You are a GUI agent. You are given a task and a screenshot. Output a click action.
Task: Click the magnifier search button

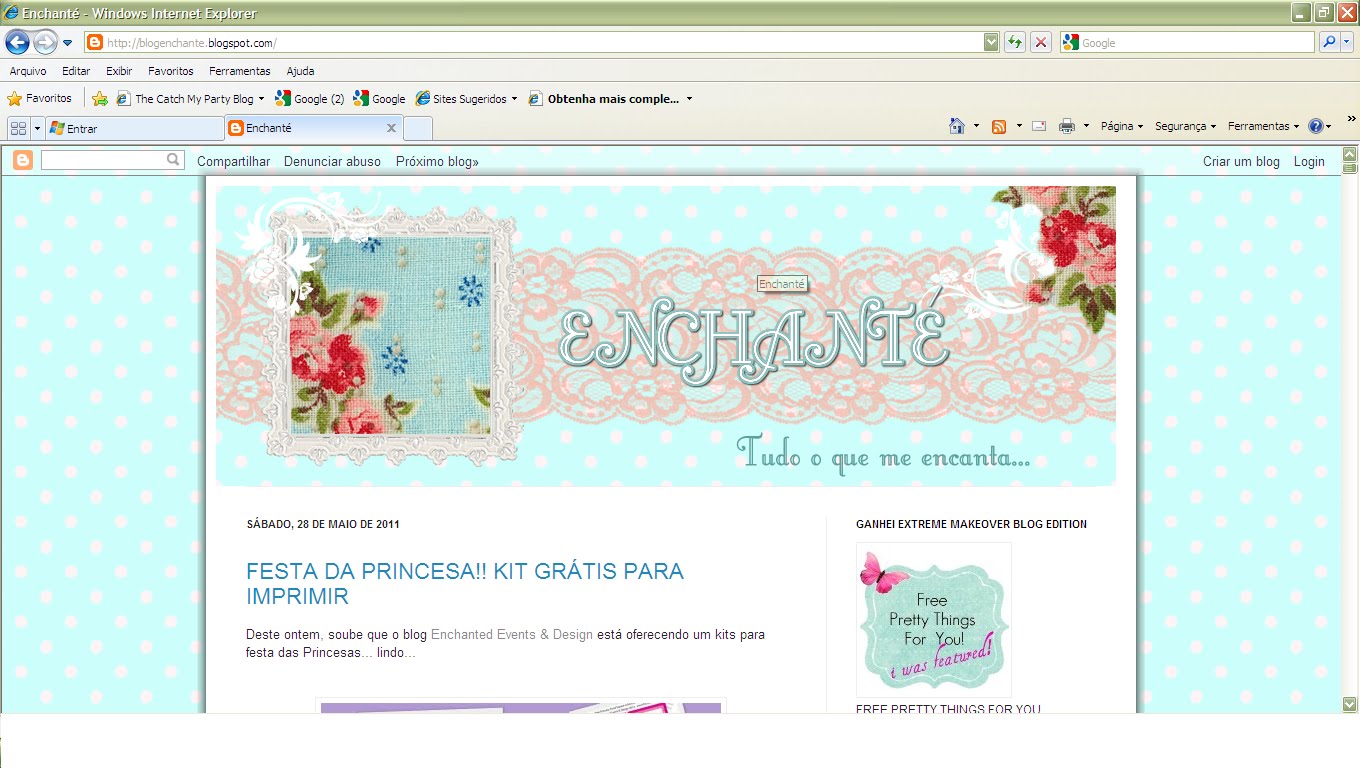coord(1328,42)
